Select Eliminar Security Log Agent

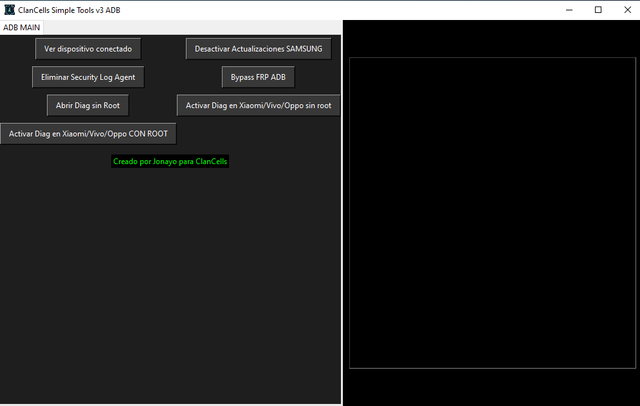(88, 77)
